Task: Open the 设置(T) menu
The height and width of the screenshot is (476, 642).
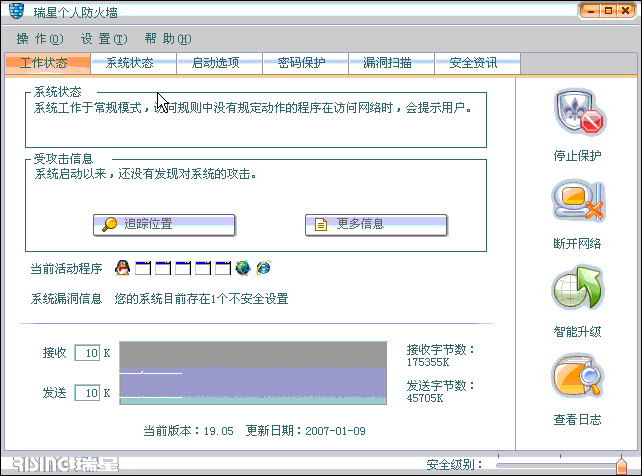Action: [104, 39]
